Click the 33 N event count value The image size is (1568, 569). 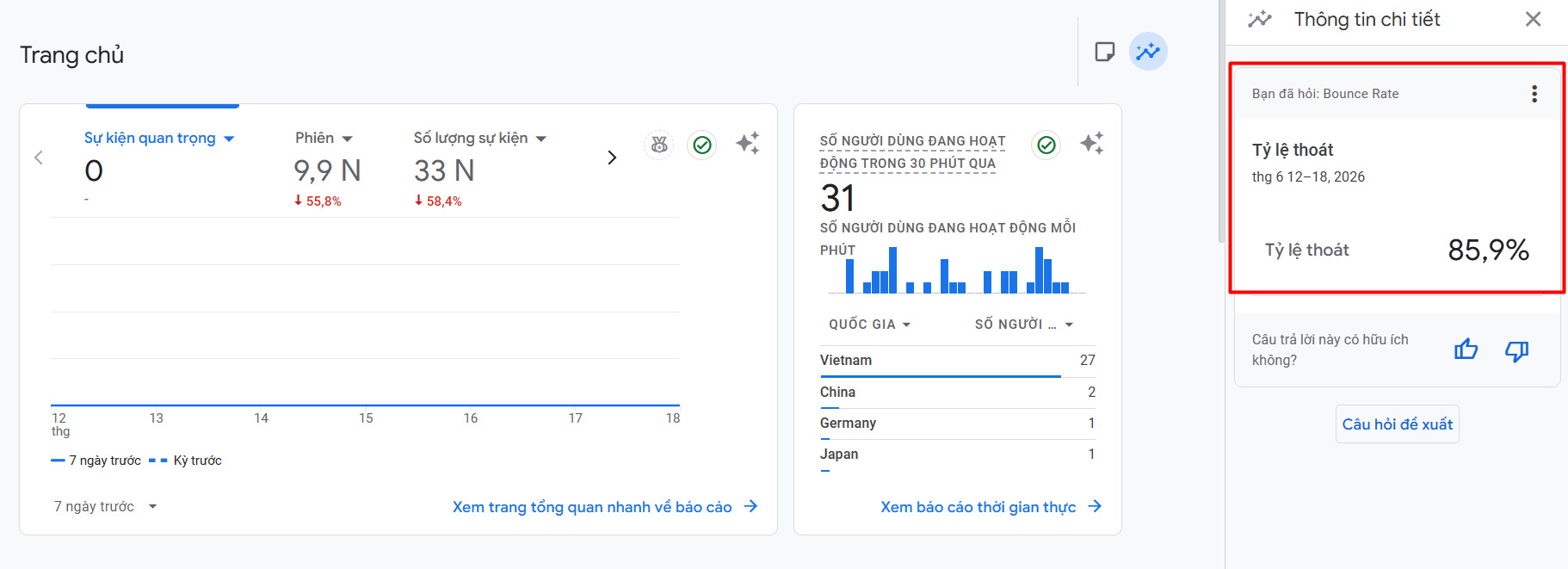(444, 170)
